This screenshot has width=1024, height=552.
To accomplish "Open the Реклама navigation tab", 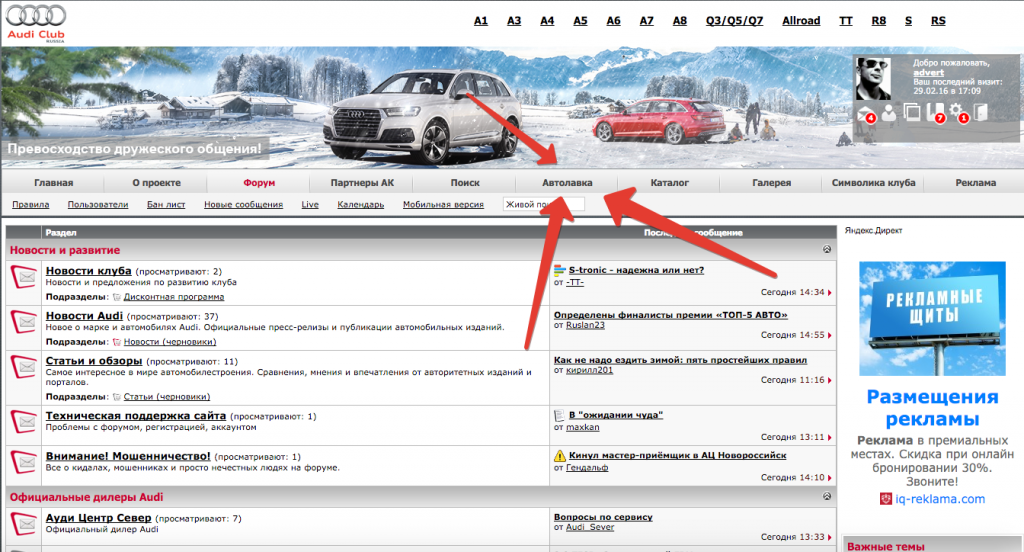I will coord(975,183).
